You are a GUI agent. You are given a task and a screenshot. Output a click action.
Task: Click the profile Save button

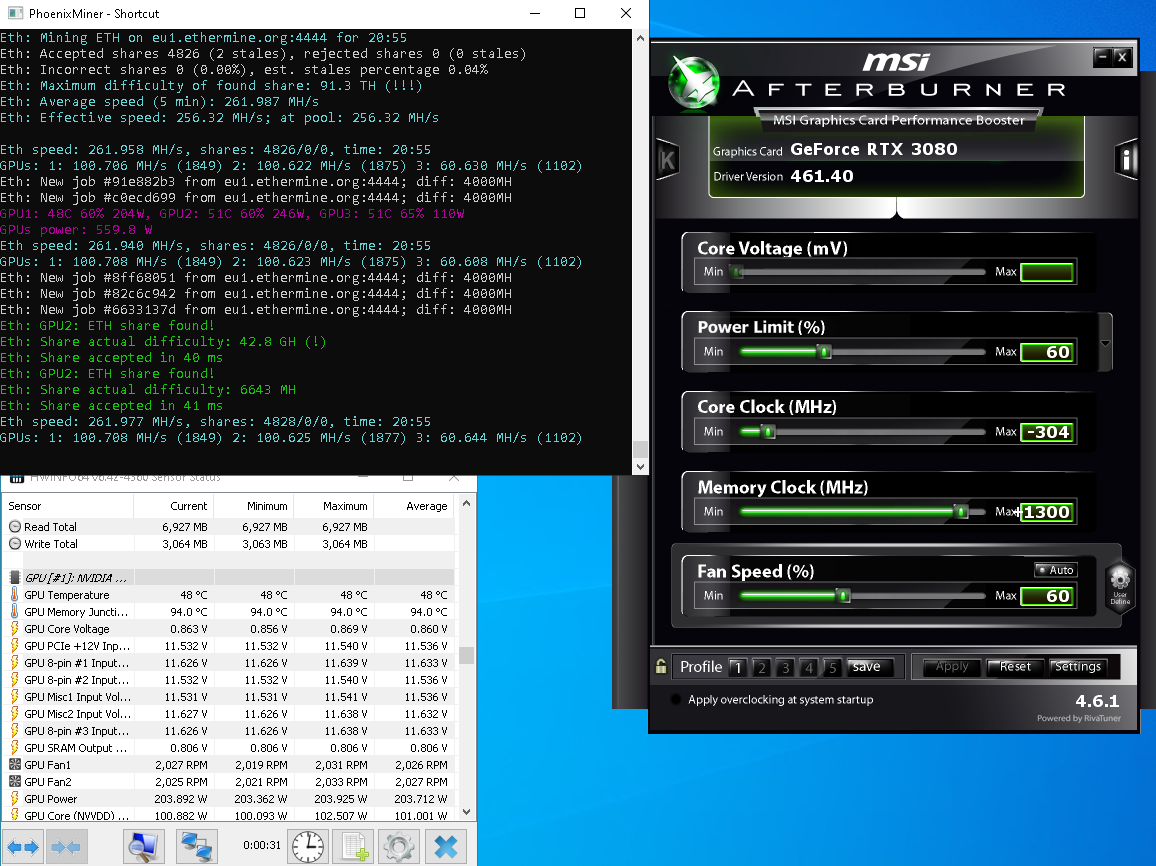870,667
